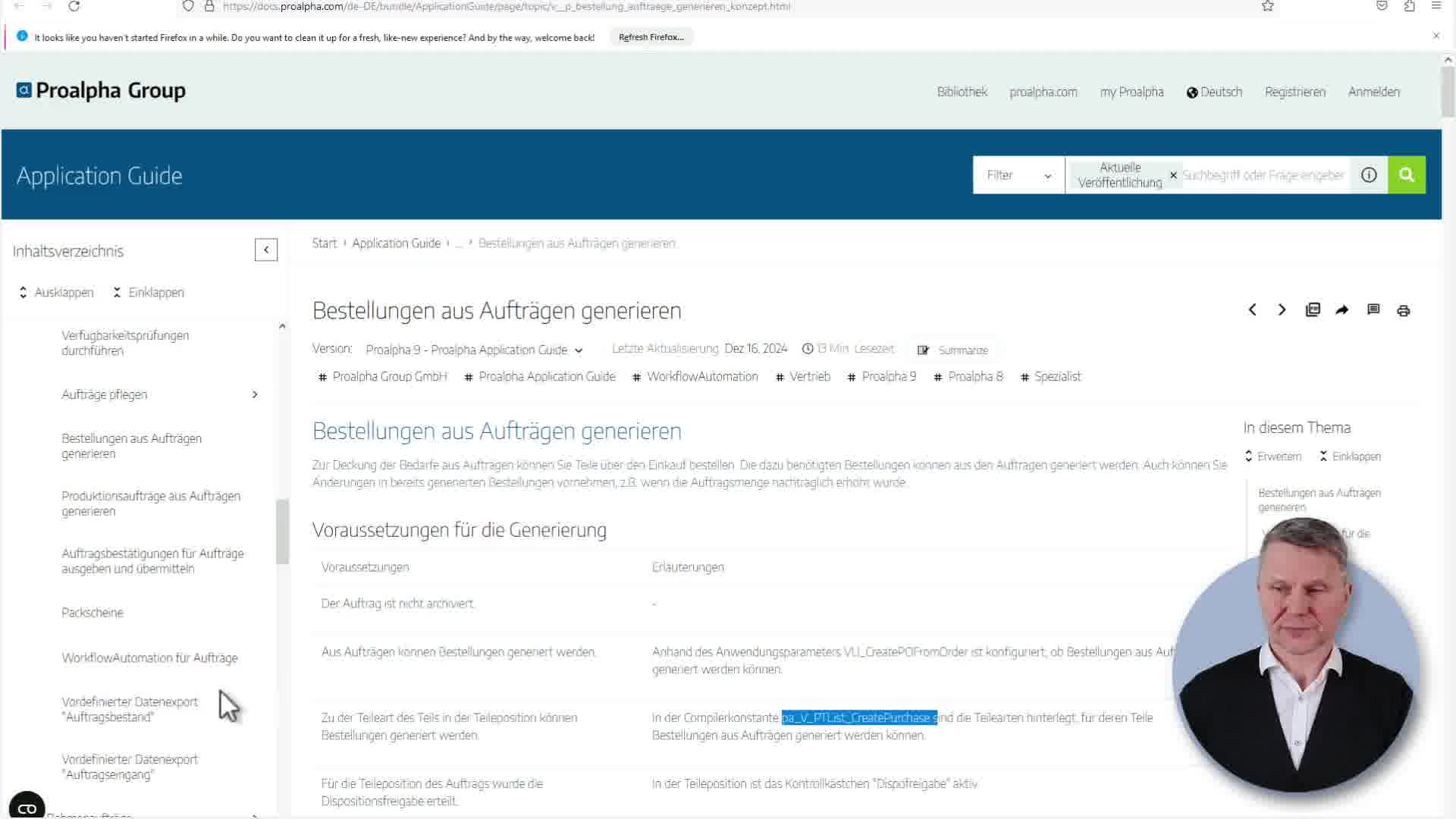The image size is (1456, 819).
Task: Collapse topics with Einklappen in In diesem Thema
Action: [1350, 457]
